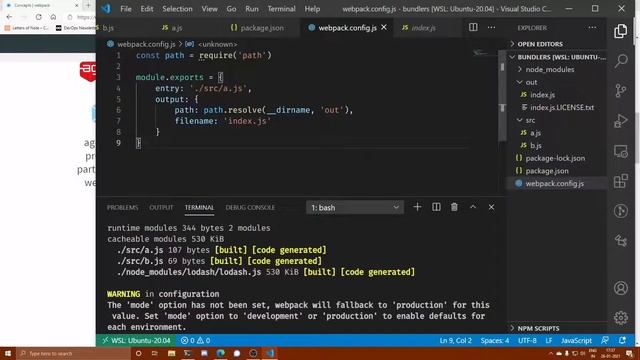Open the Manage gear menu
The height and width of the screenshot is (360, 640).
tap(620, 318)
